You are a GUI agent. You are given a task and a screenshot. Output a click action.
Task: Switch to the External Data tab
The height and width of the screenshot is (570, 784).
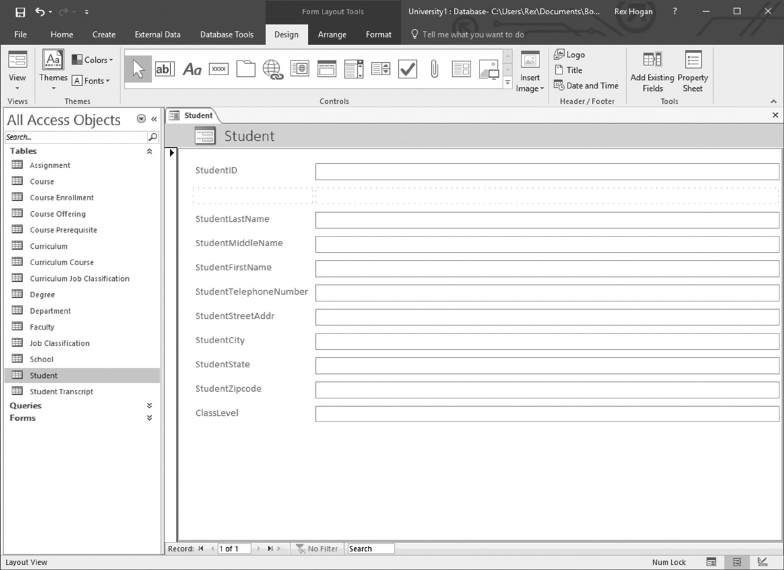point(157,34)
